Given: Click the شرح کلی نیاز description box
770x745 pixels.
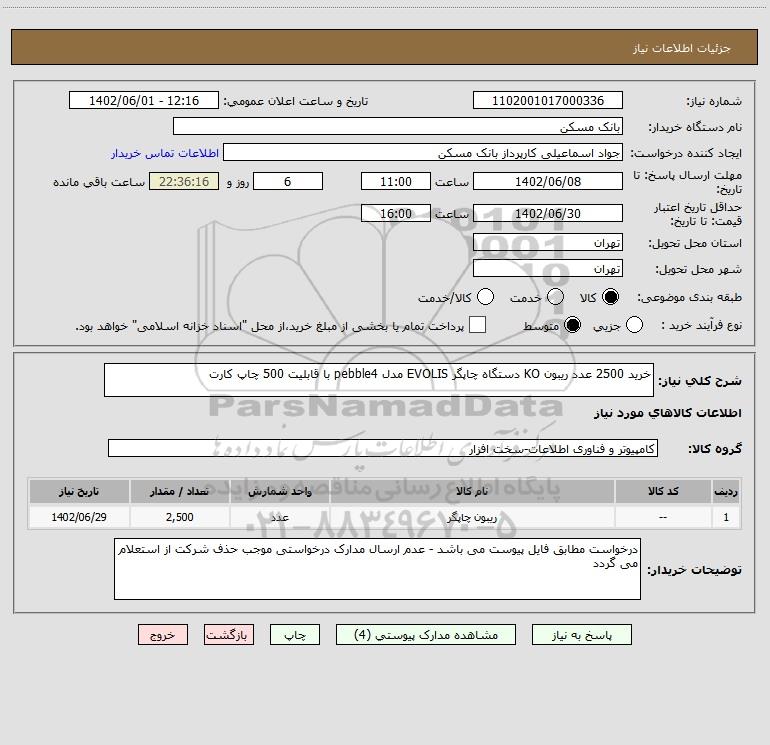Looking at the screenshot, I should coord(379,380).
